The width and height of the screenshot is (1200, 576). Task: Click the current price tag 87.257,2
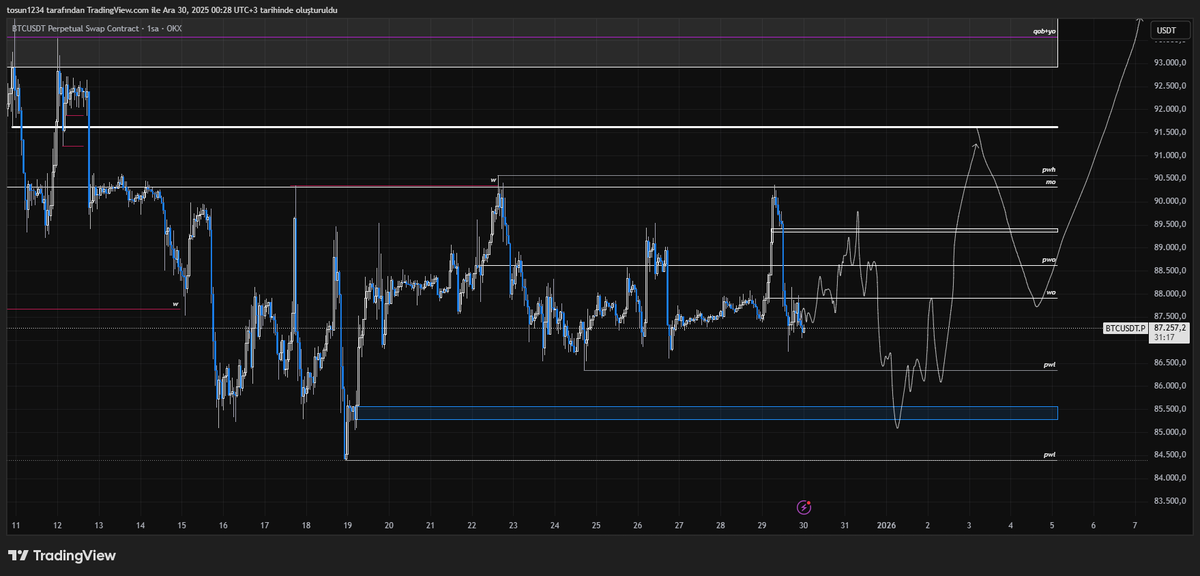1169,327
